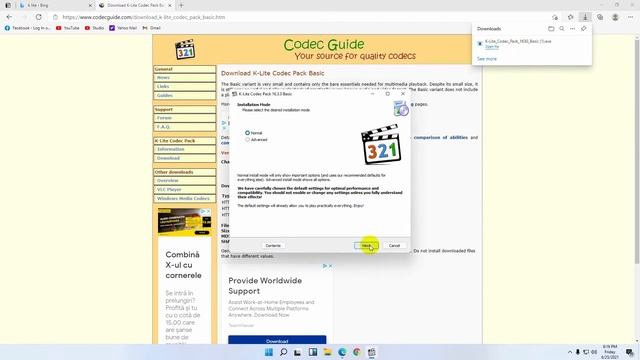
Task: Click the 321 clapperboard logo in site header
Action: [x=185, y=49]
